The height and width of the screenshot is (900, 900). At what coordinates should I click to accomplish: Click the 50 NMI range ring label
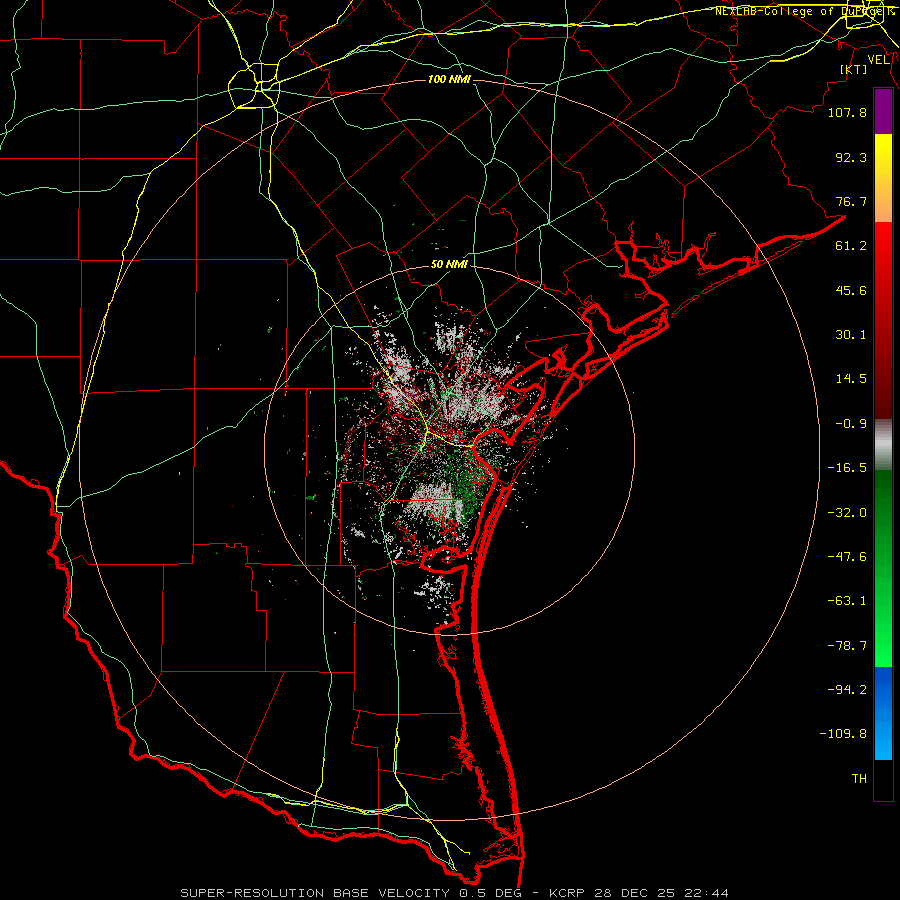[449, 265]
